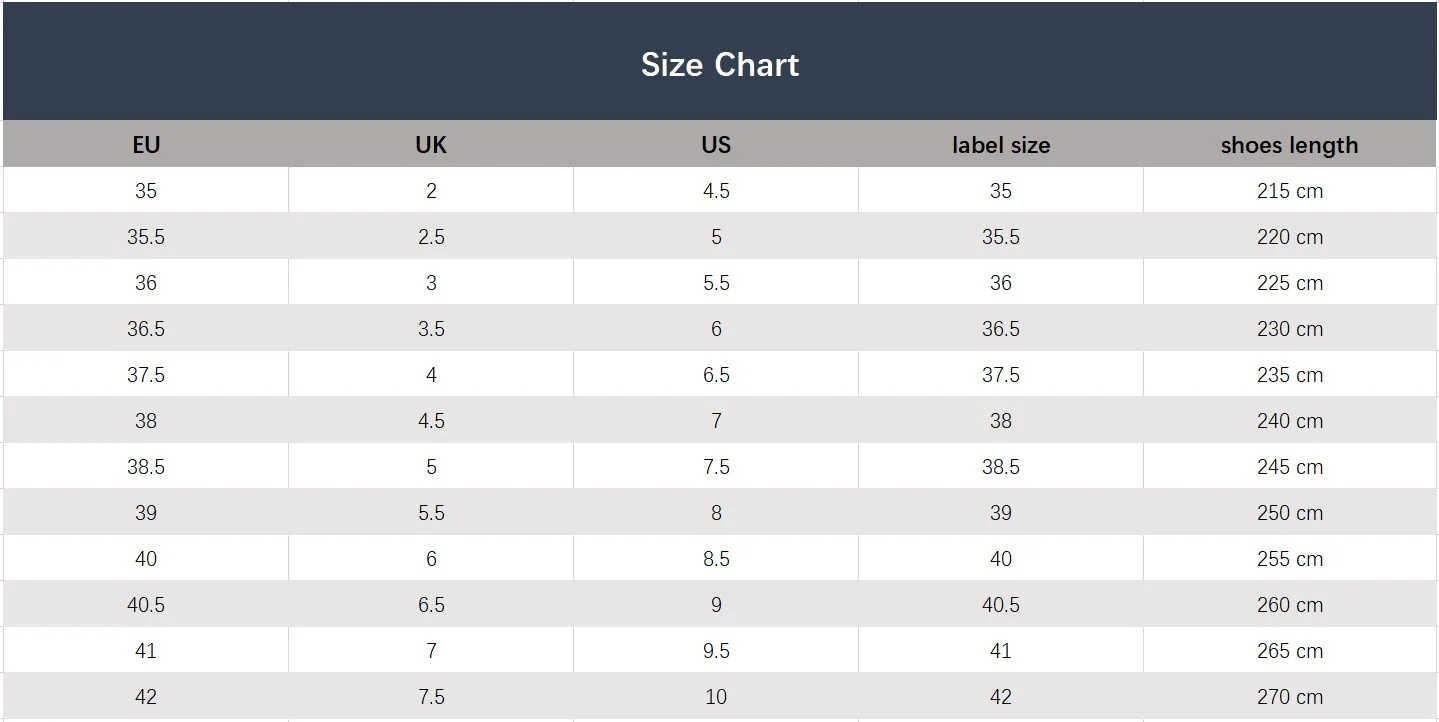Click the US 8.5 cell
1439x722 pixels.
[x=716, y=559]
